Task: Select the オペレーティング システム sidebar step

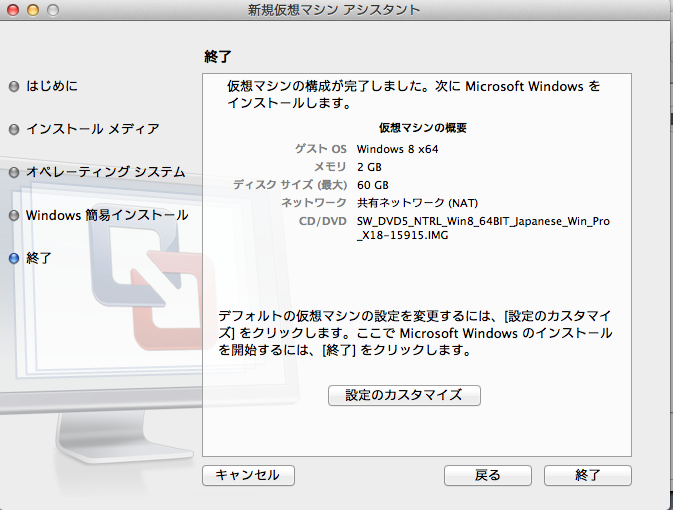Action: [x=106, y=172]
